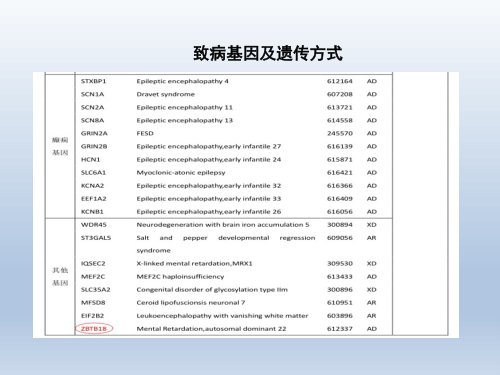Screen dimensions: 500x375
Task: Select 'X-linked mental retardation,MRX1' text
Action: [194, 263]
